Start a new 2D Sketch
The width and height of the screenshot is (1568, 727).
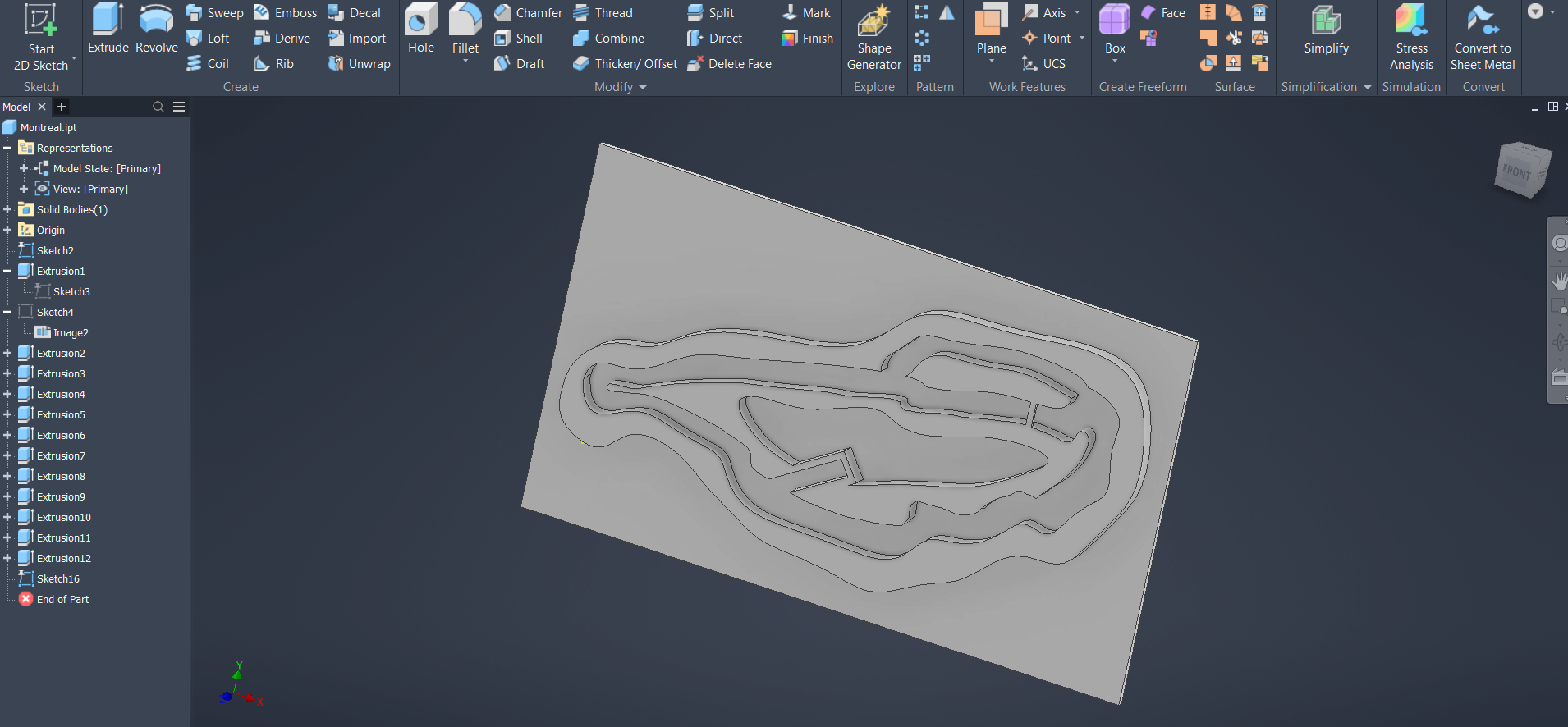pos(41,37)
